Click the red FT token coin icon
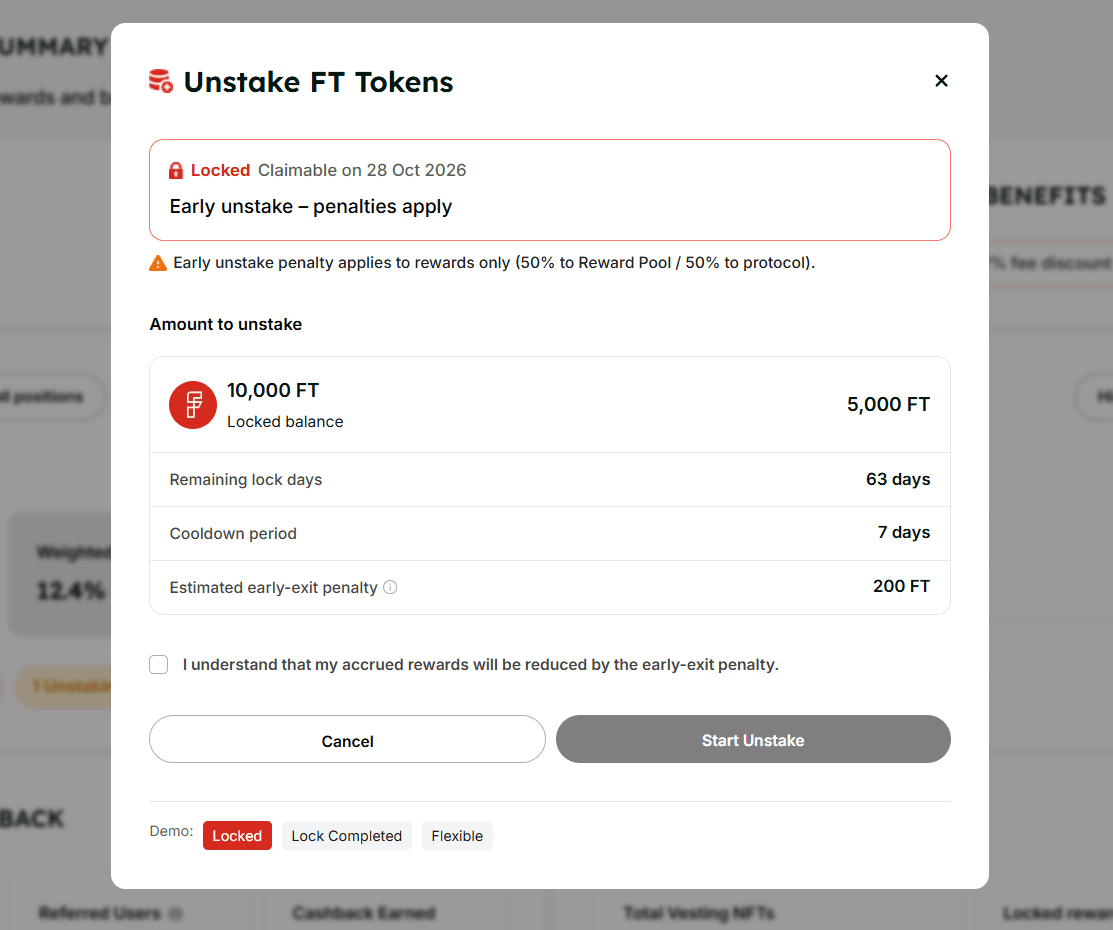Screen dimensions: 1113x930 click(192, 404)
